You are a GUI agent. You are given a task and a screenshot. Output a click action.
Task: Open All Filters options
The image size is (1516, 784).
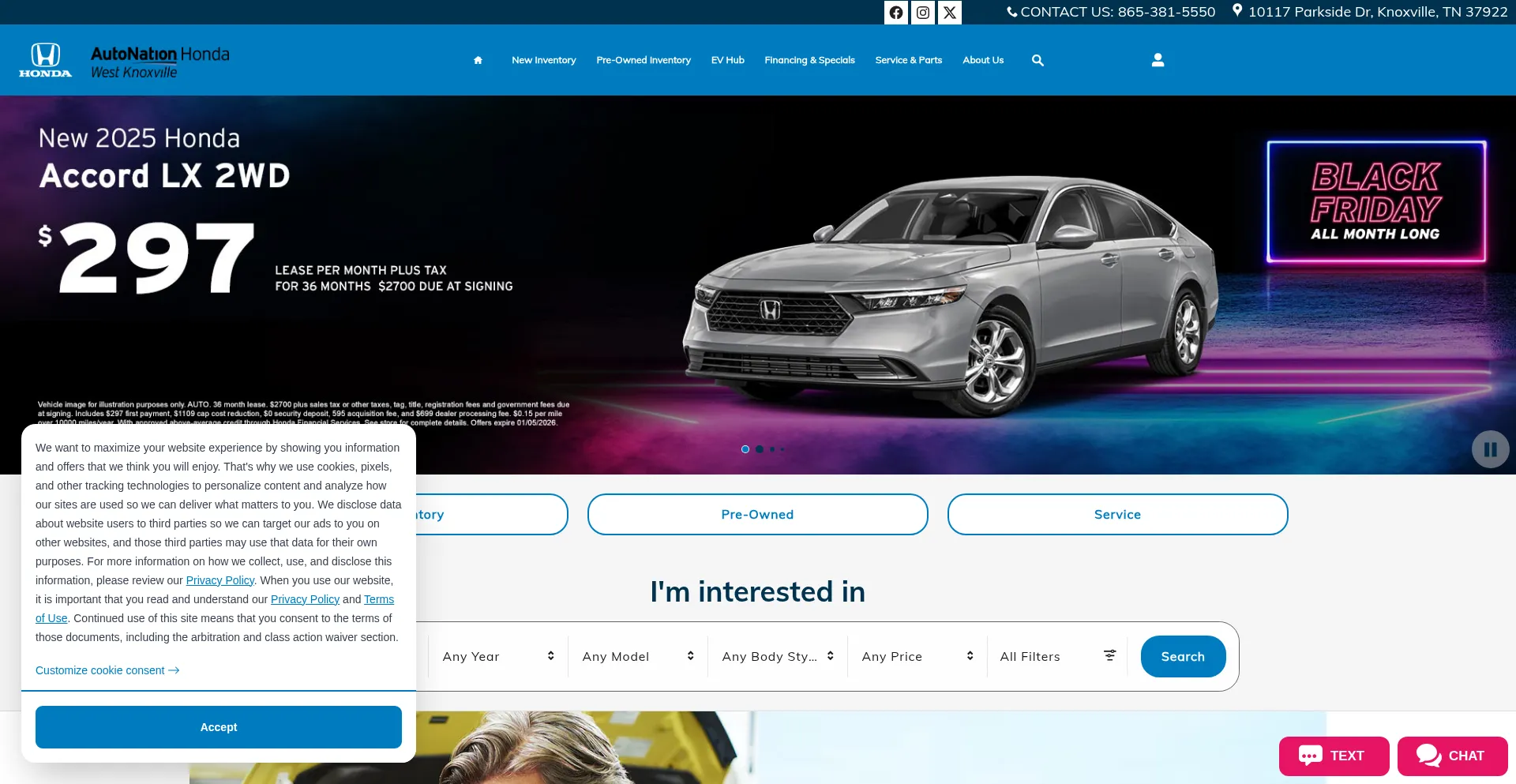(x=1057, y=656)
